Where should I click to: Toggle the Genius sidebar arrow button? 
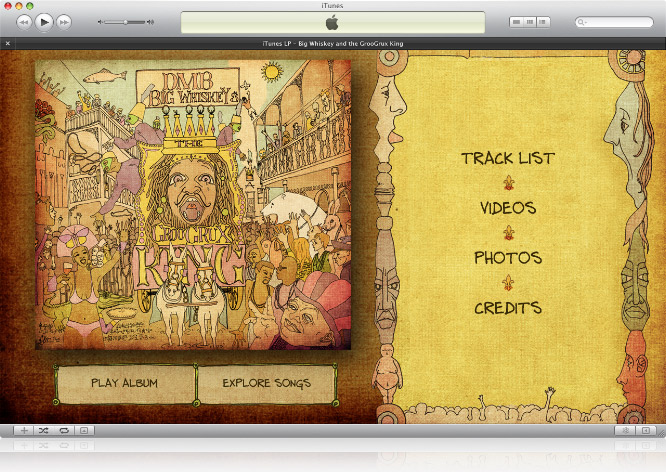(x=646, y=430)
